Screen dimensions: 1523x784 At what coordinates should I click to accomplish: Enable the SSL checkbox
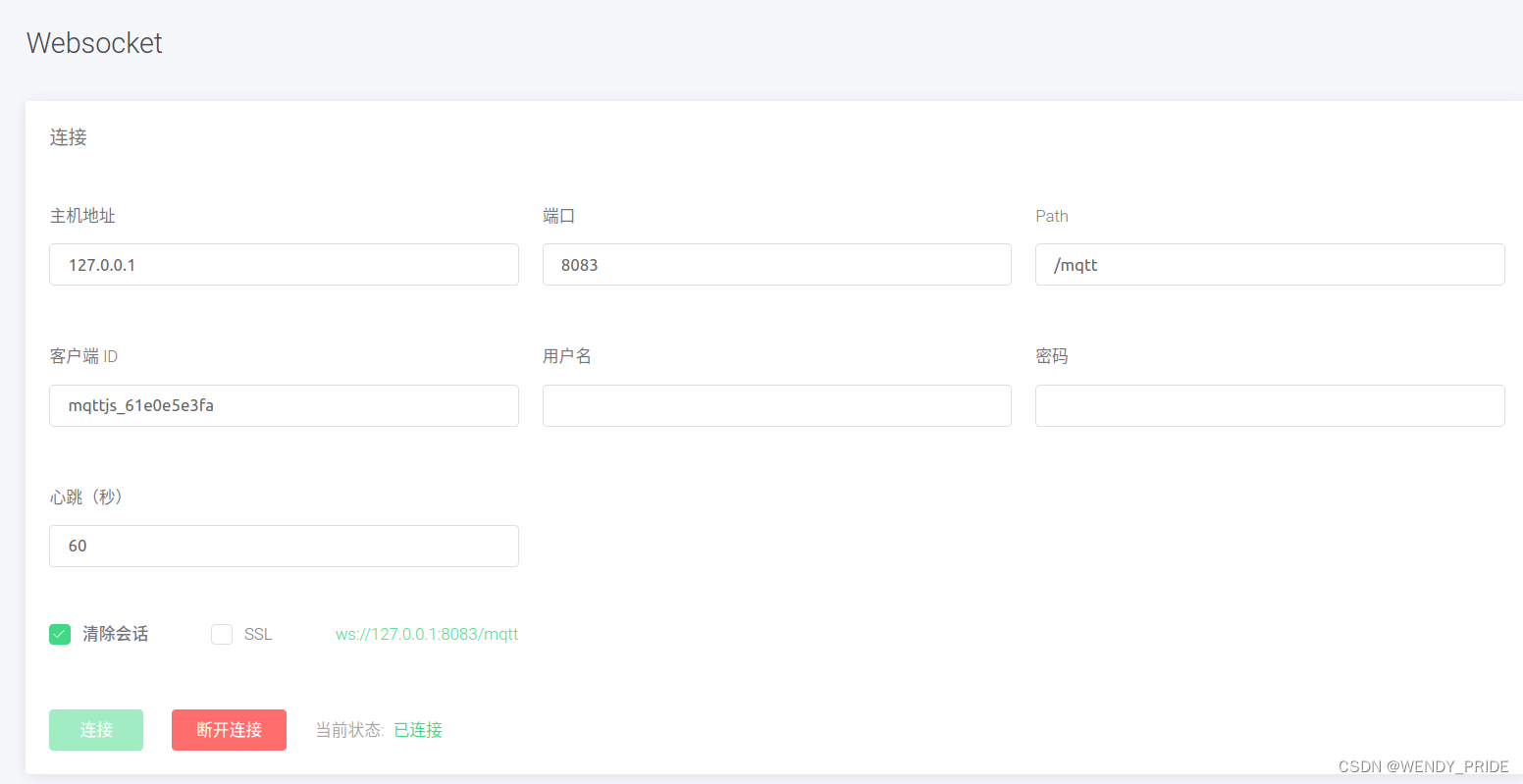[221, 634]
